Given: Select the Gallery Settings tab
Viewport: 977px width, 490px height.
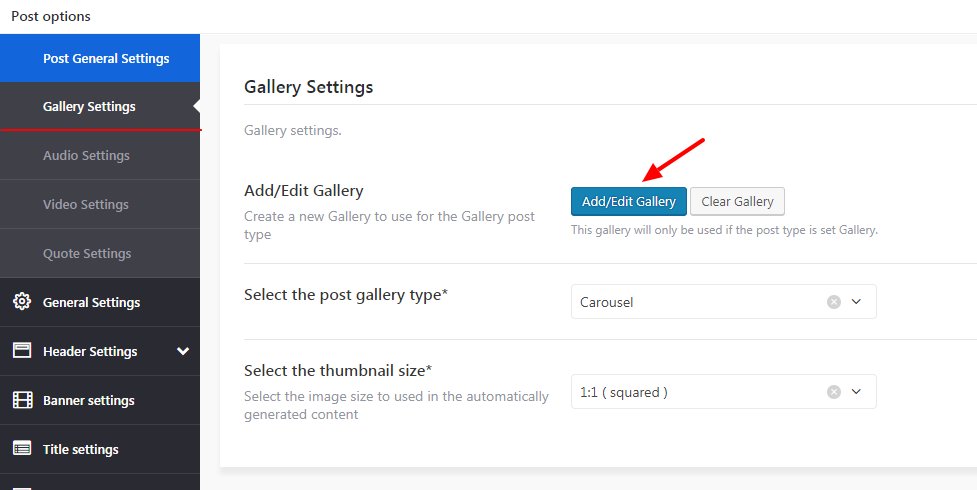Looking at the screenshot, I should tap(89, 106).
